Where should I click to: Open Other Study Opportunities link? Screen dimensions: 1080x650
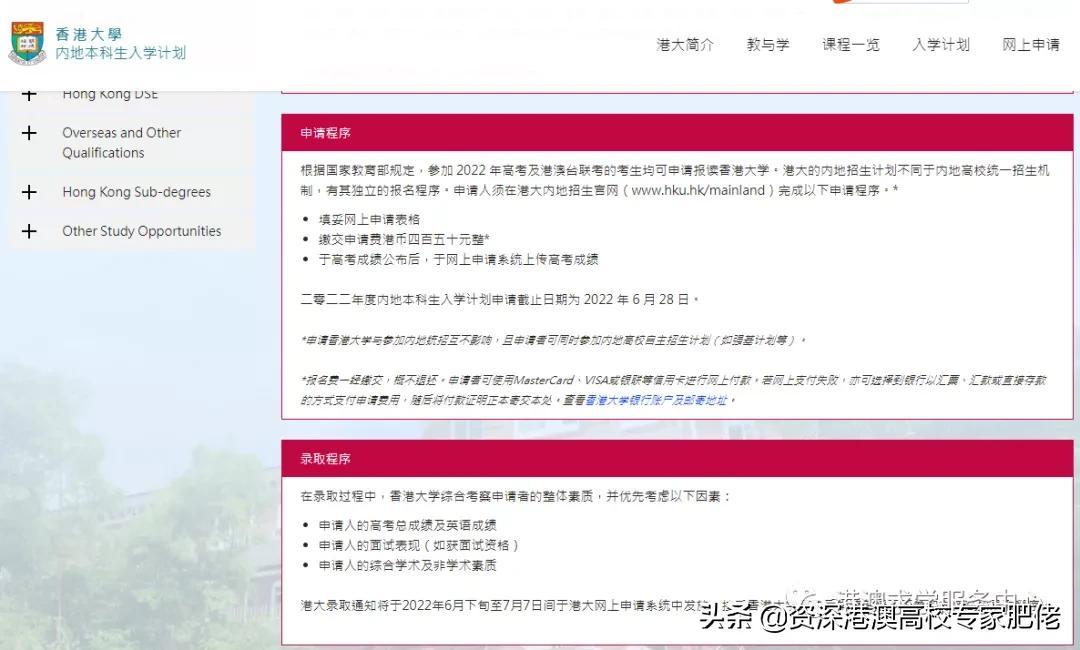click(x=142, y=231)
